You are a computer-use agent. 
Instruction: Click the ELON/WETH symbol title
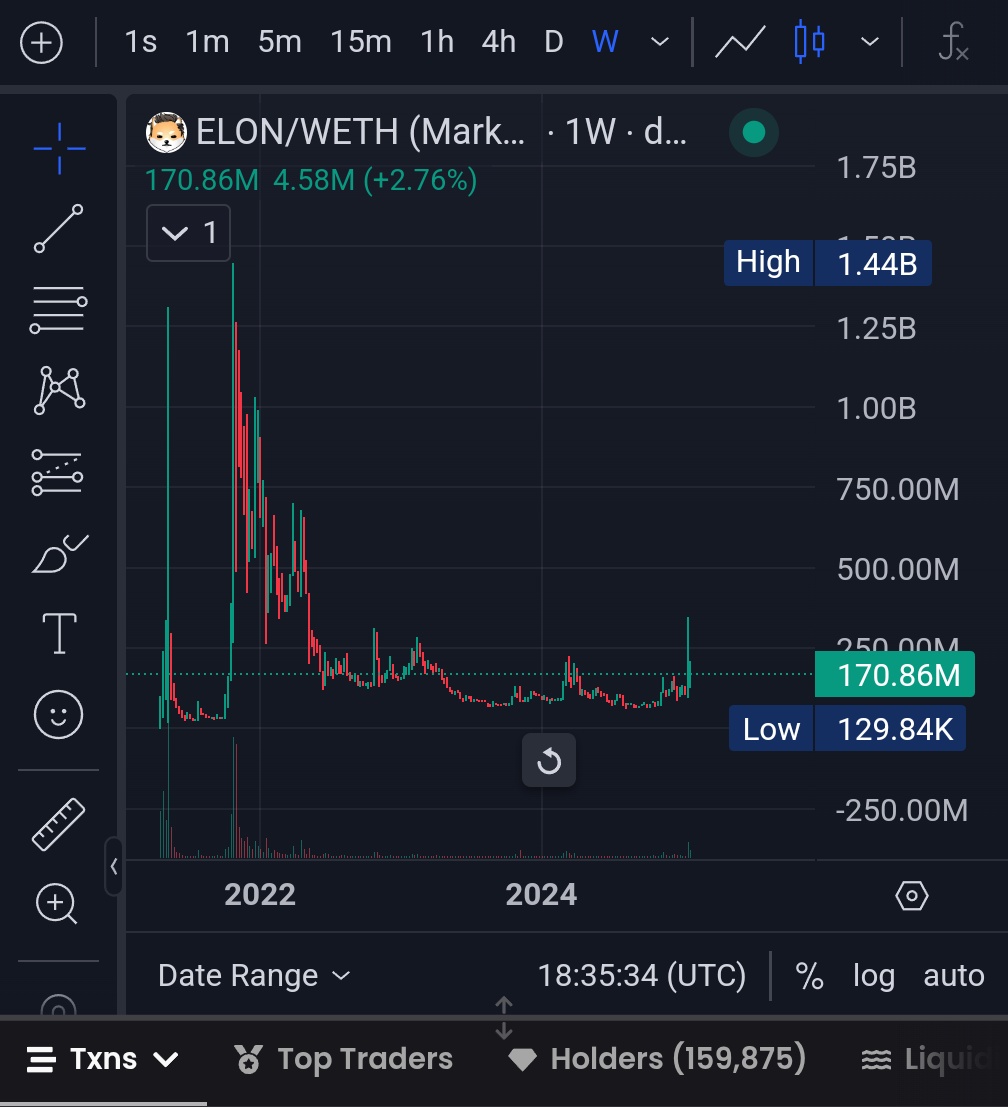(x=360, y=132)
